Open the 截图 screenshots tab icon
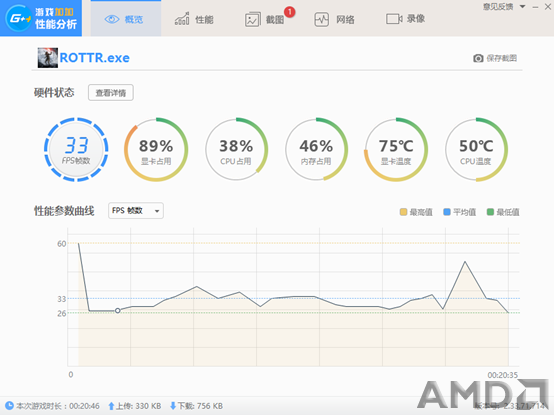Screen dimensions: 554x415 coord(252,20)
